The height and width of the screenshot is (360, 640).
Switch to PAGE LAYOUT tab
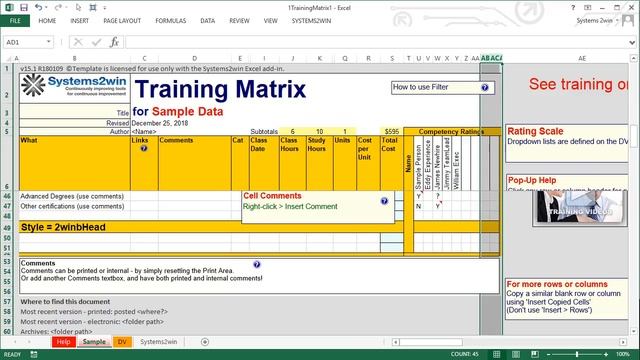click(x=122, y=20)
